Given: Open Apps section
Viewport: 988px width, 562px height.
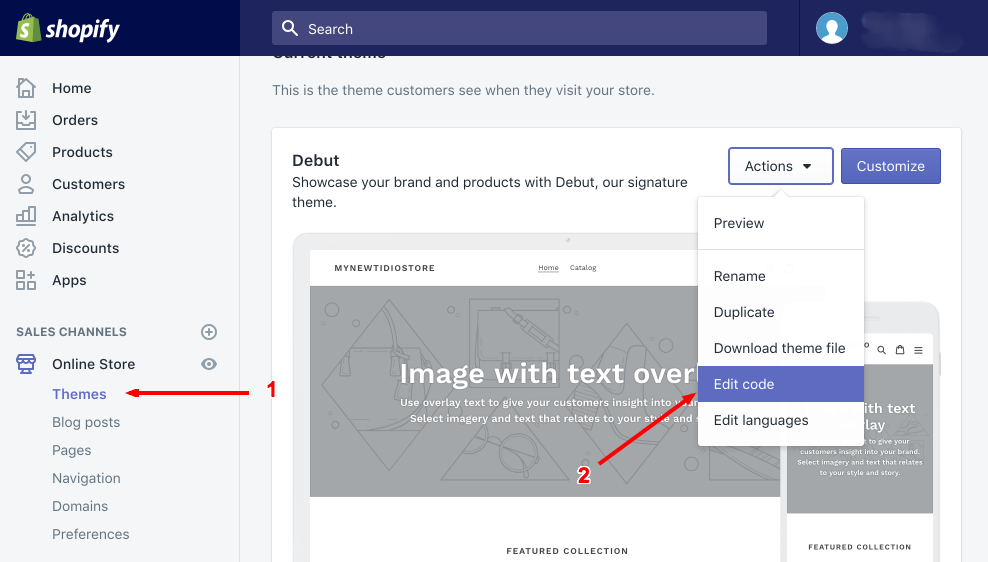Looking at the screenshot, I should (69, 280).
